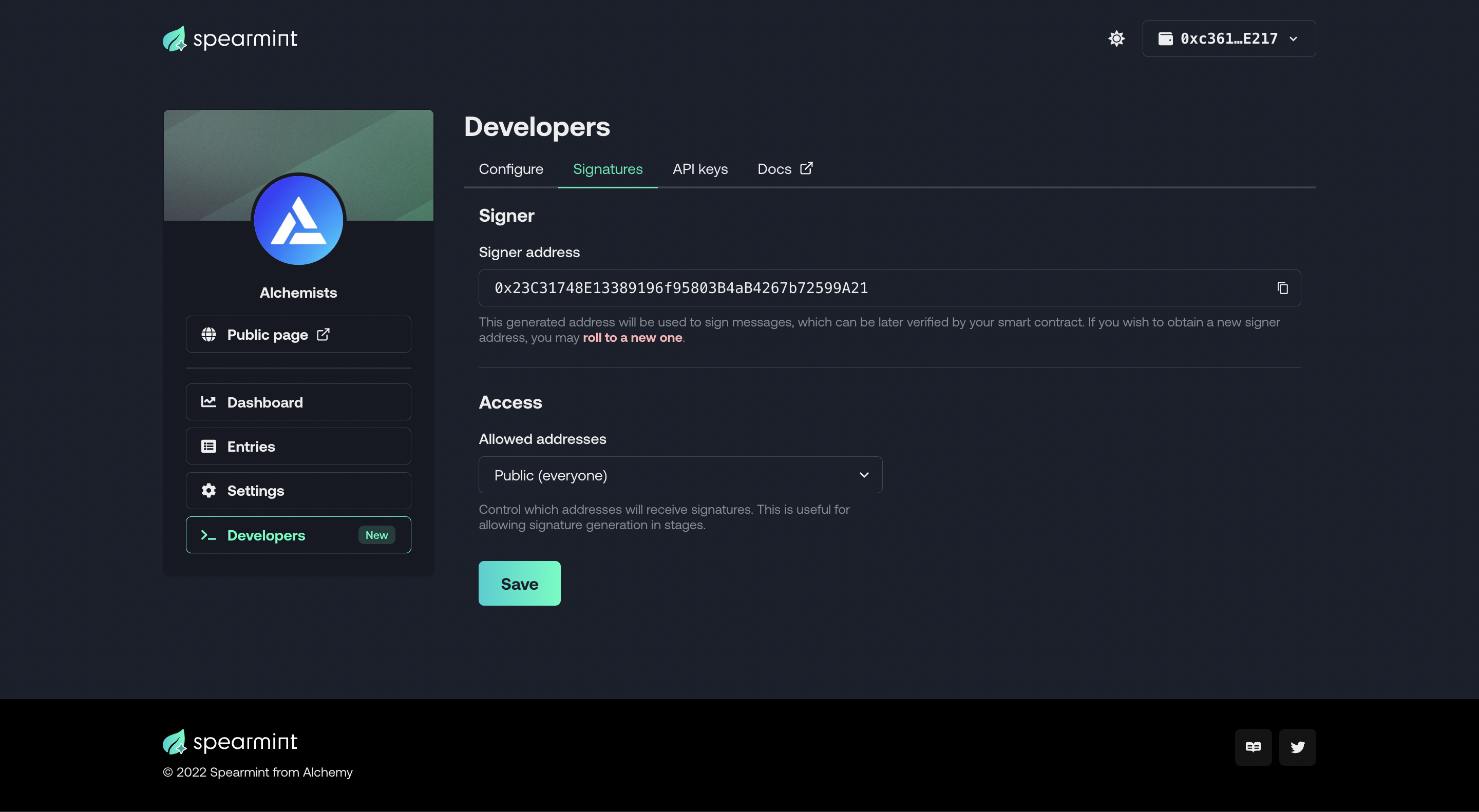This screenshot has height=812, width=1479.
Task: Open the Twitter icon in footer
Action: (1297, 747)
